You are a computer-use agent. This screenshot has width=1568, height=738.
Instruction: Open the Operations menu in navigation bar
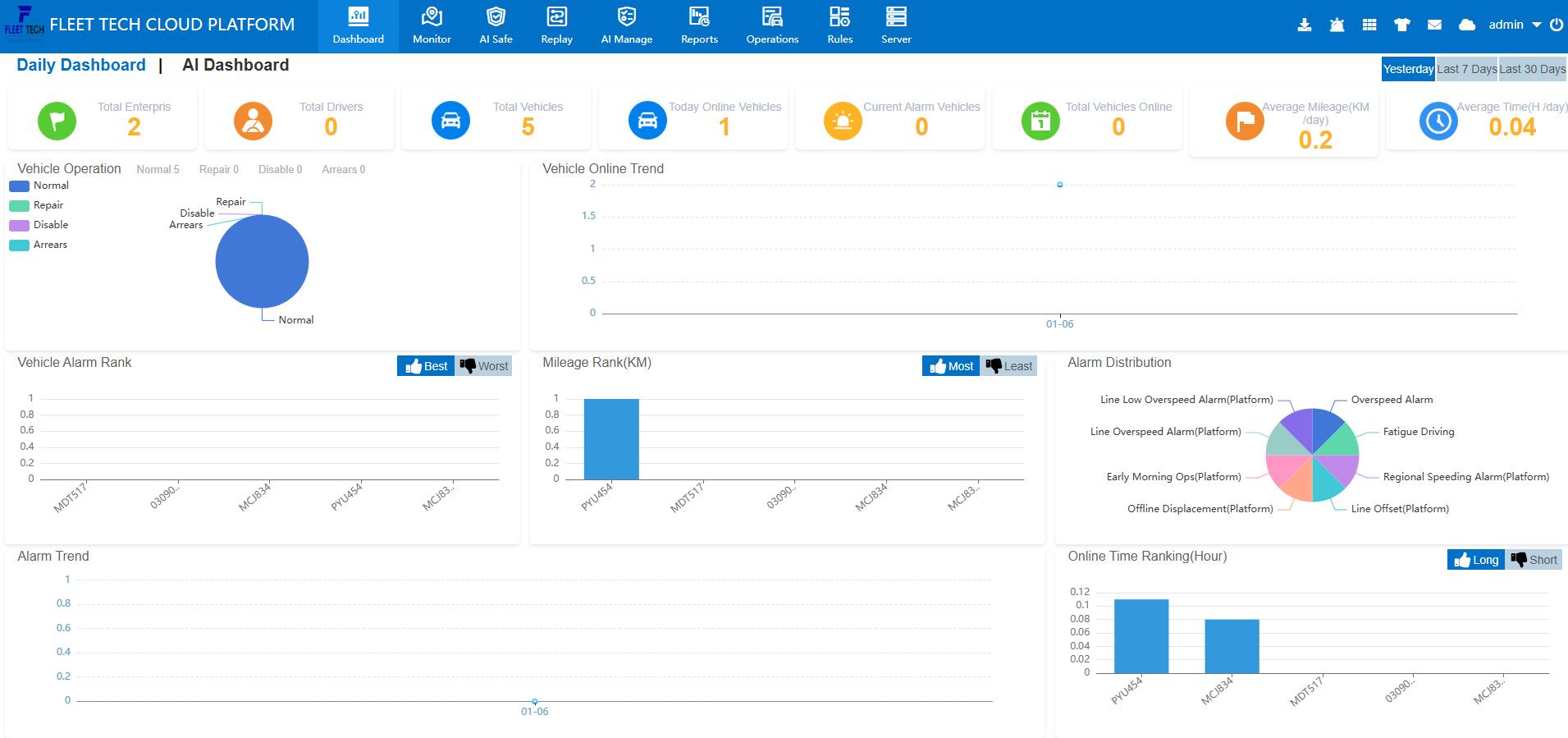click(x=772, y=25)
